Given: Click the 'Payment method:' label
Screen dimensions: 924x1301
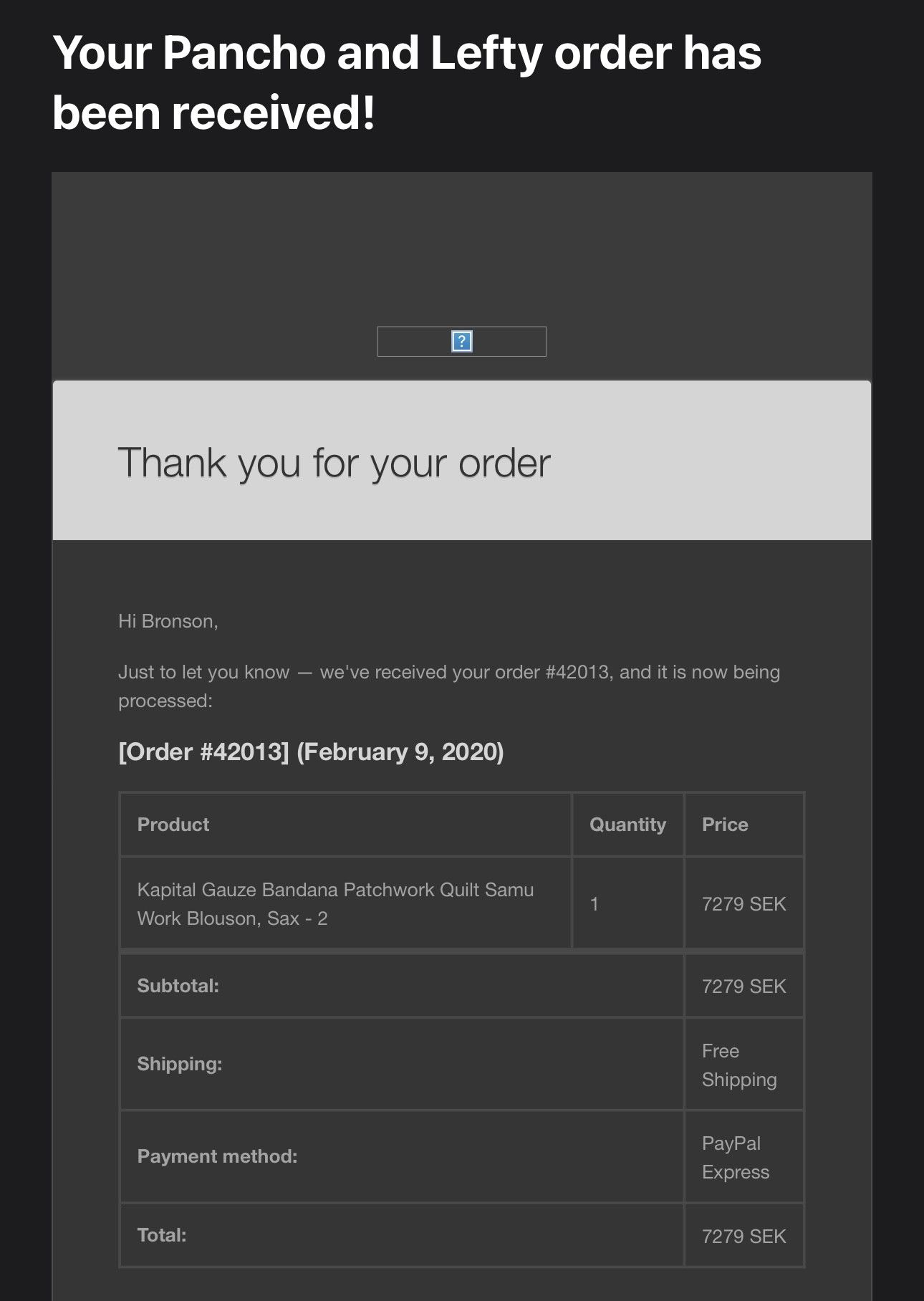Looking at the screenshot, I should click(217, 1156).
